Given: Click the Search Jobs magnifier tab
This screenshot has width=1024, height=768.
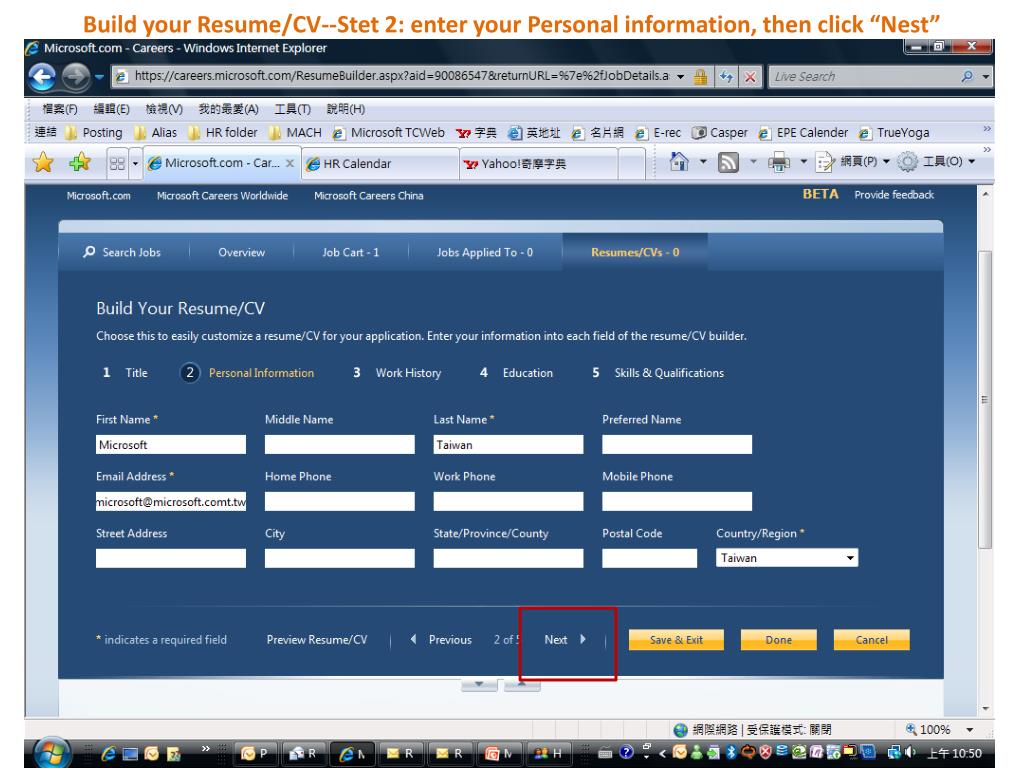Looking at the screenshot, I should [x=122, y=252].
